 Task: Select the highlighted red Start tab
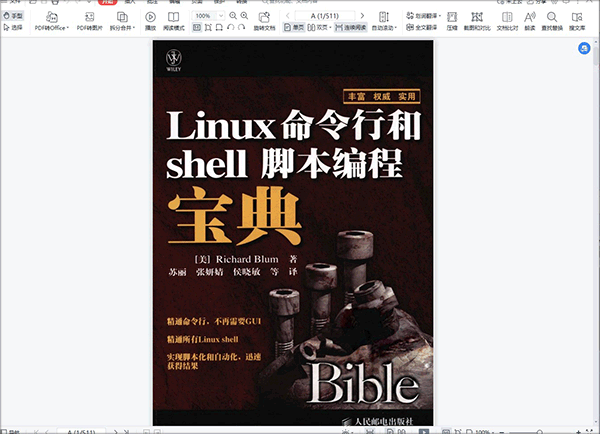point(108,2)
